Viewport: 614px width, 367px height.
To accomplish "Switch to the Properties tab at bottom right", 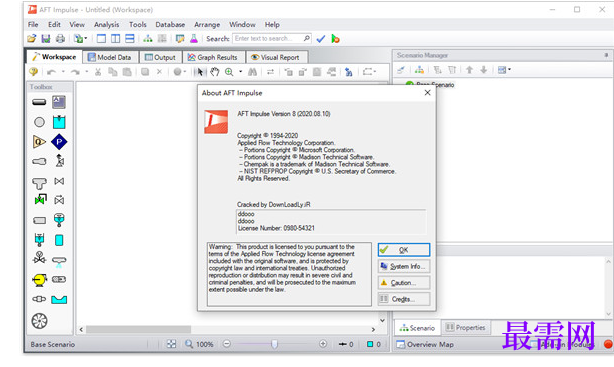I will (466, 327).
